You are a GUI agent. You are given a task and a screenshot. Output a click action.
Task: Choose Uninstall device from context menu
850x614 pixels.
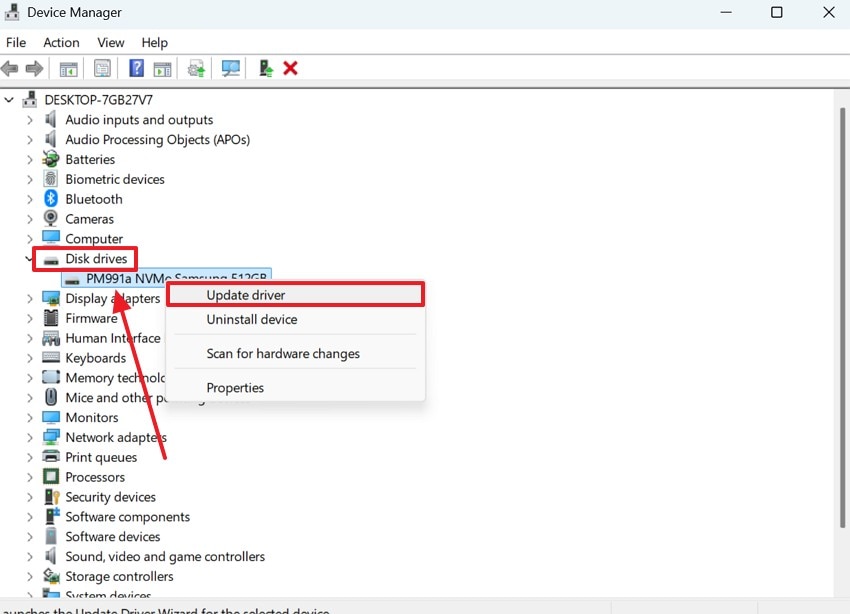(295, 319)
